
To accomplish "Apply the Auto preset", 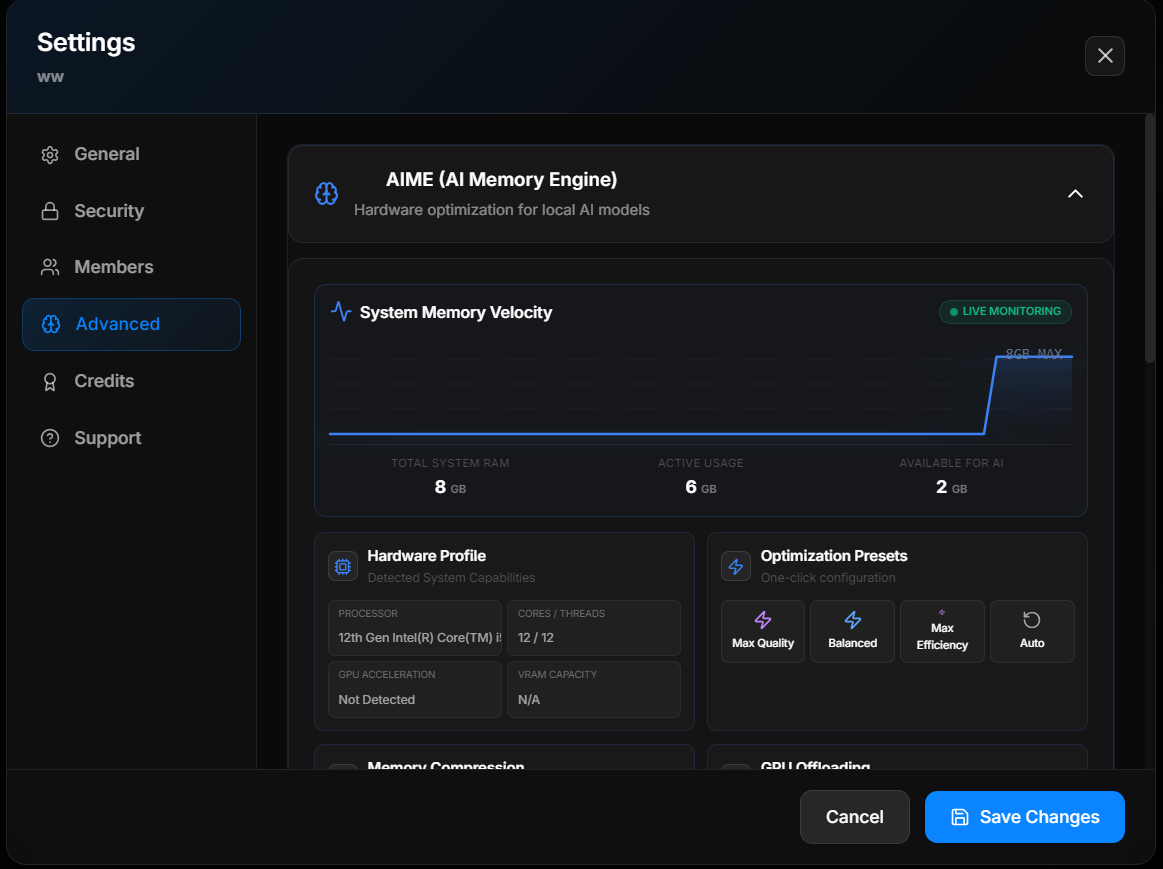I will 1032,631.
